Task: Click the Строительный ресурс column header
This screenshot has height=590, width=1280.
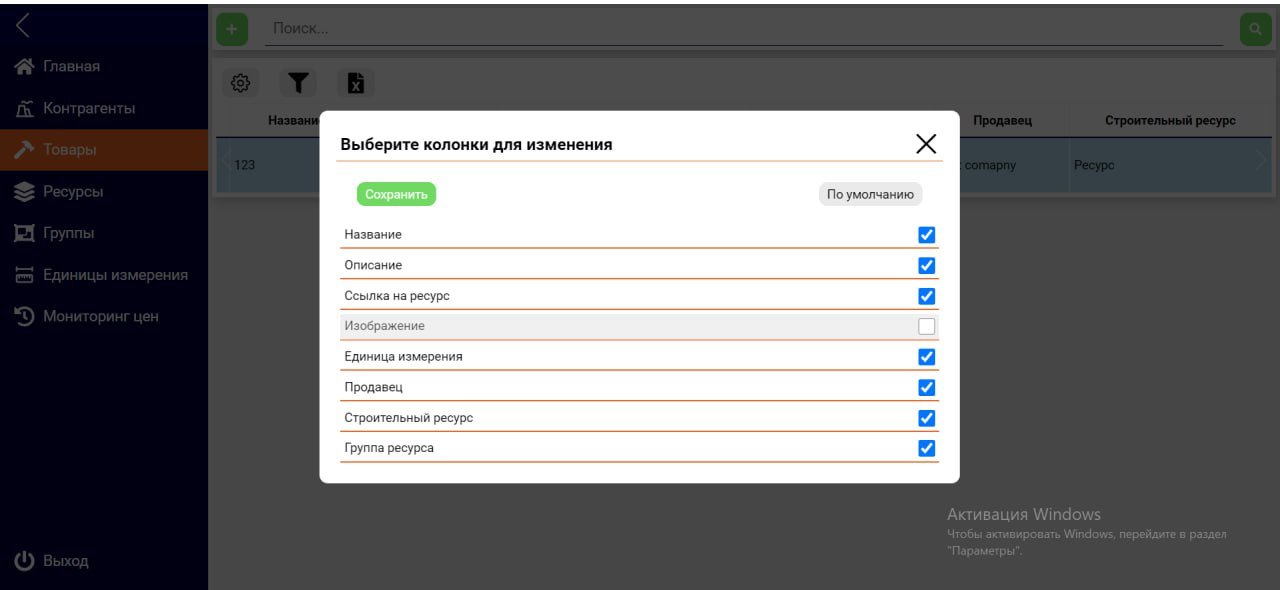Action: [x=1170, y=121]
